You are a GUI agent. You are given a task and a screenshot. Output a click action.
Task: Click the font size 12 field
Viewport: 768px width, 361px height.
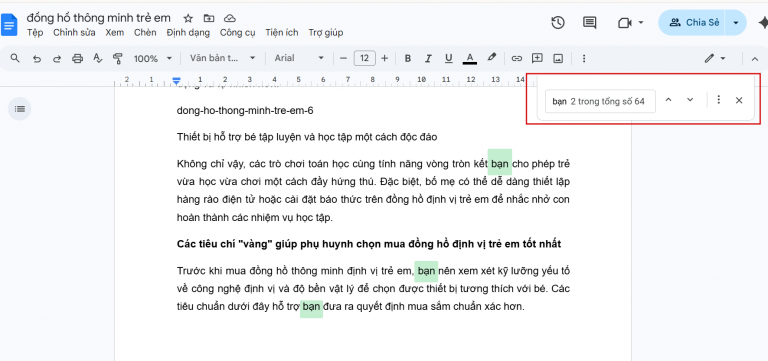pos(364,58)
